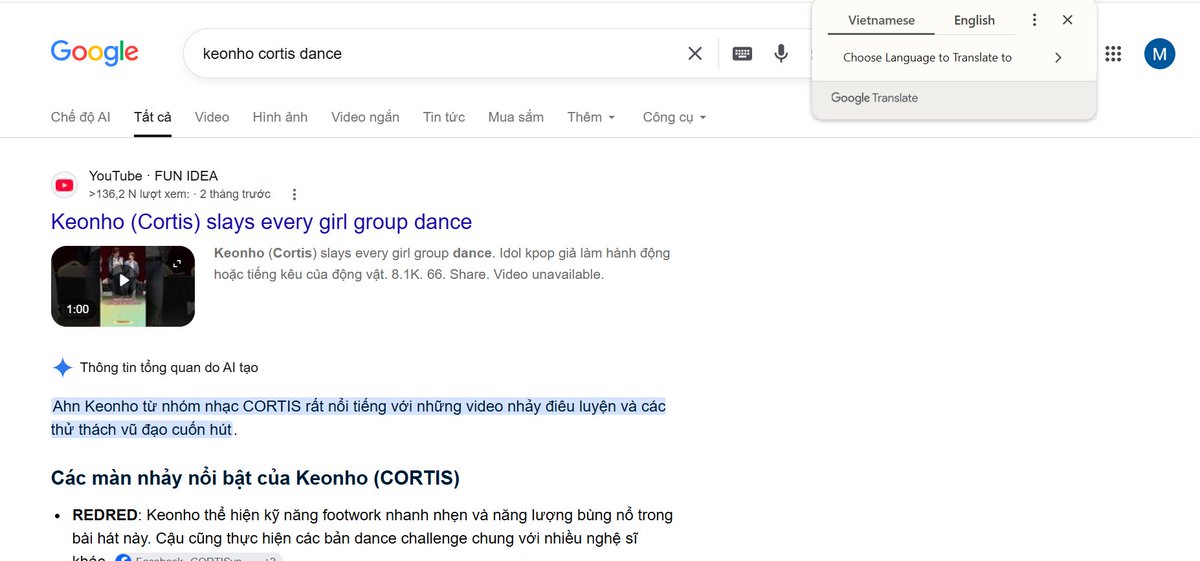Expand Choose Language to Translate to
Viewport: 1200px width, 561px height.
[x=1058, y=58]
